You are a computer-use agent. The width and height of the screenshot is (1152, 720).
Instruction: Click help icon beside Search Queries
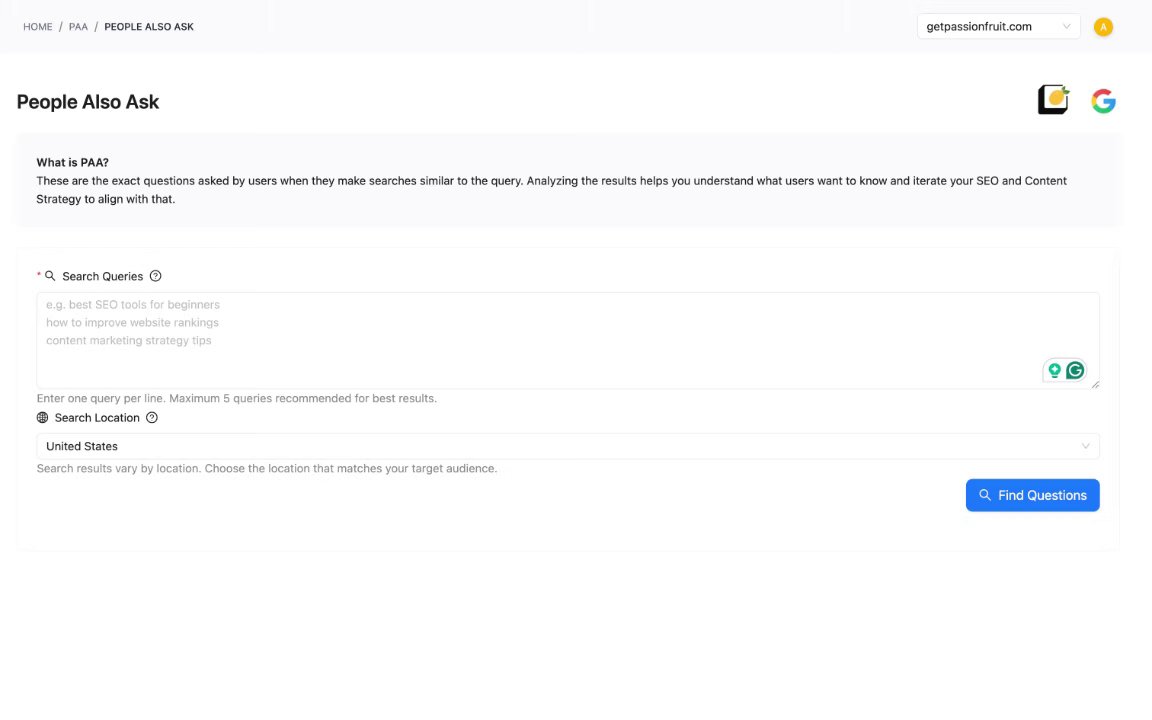pyautogui.click(x=155, y=276)
